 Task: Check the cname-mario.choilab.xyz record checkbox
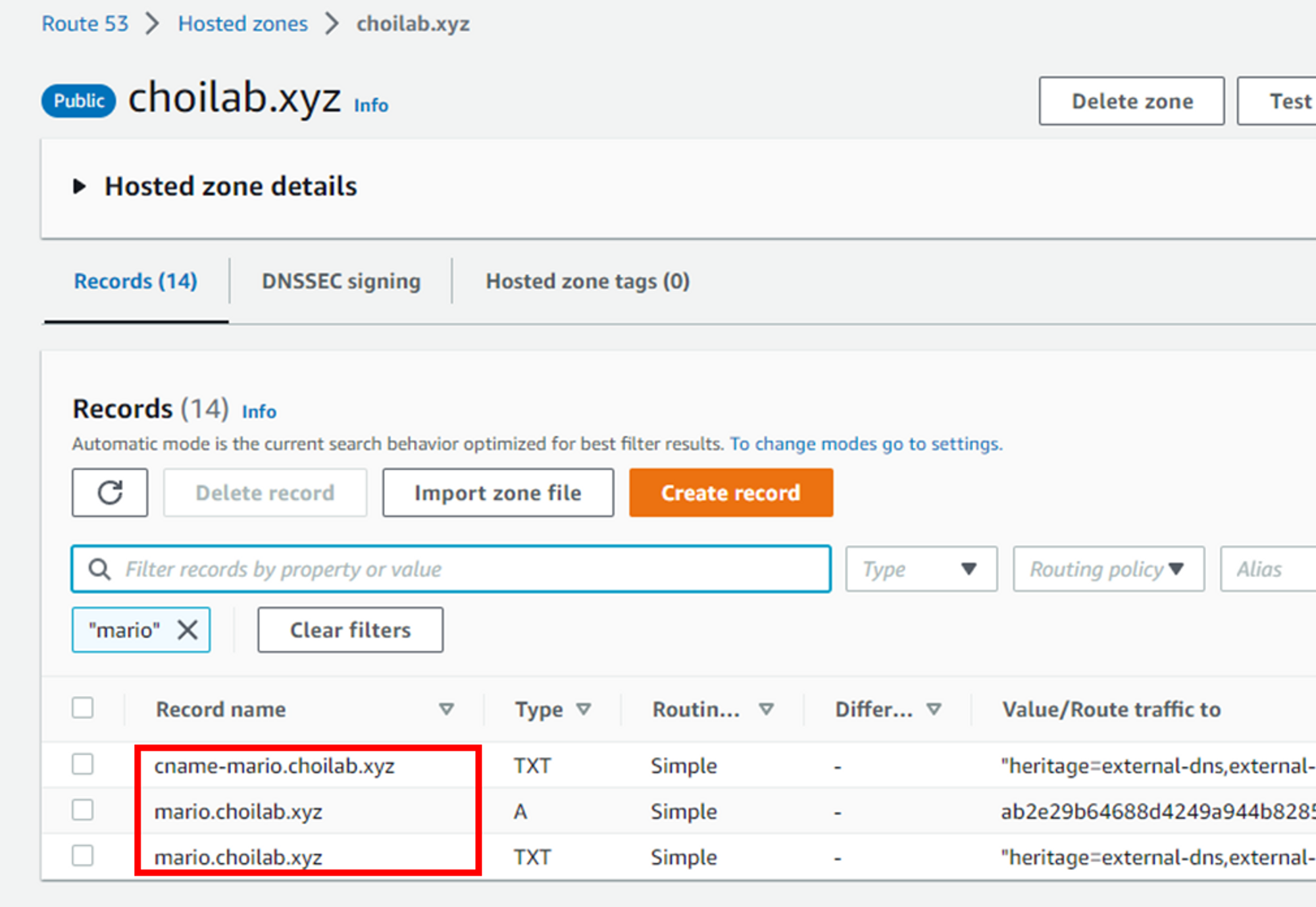point(83,765)
